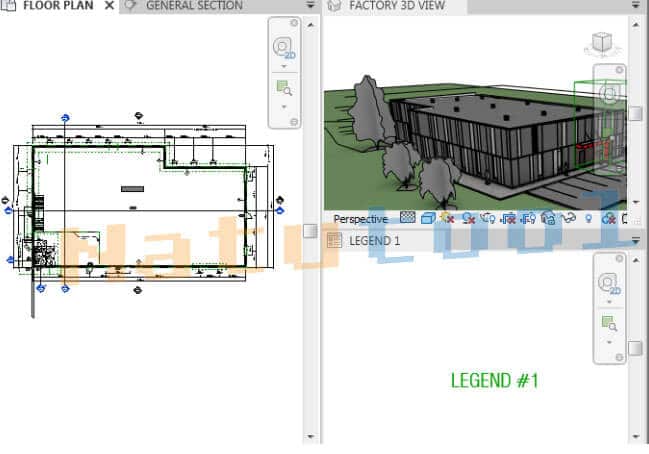This screenshot has width=649, height=454.
Task: Toggle sun path icon in view control bar
Action: 447,218
